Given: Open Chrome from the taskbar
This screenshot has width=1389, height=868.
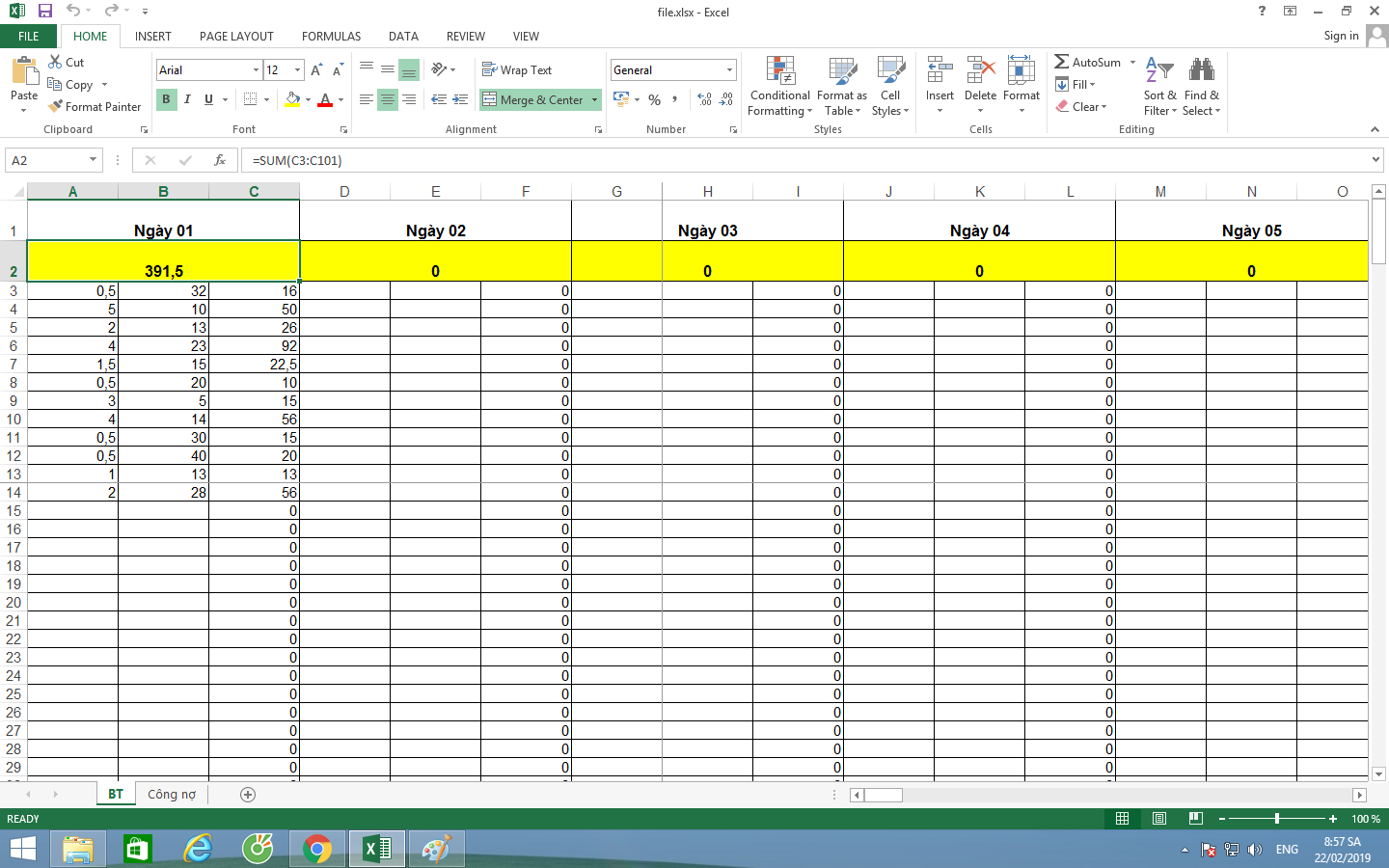Looking at the screenshot, I should 316,849.
